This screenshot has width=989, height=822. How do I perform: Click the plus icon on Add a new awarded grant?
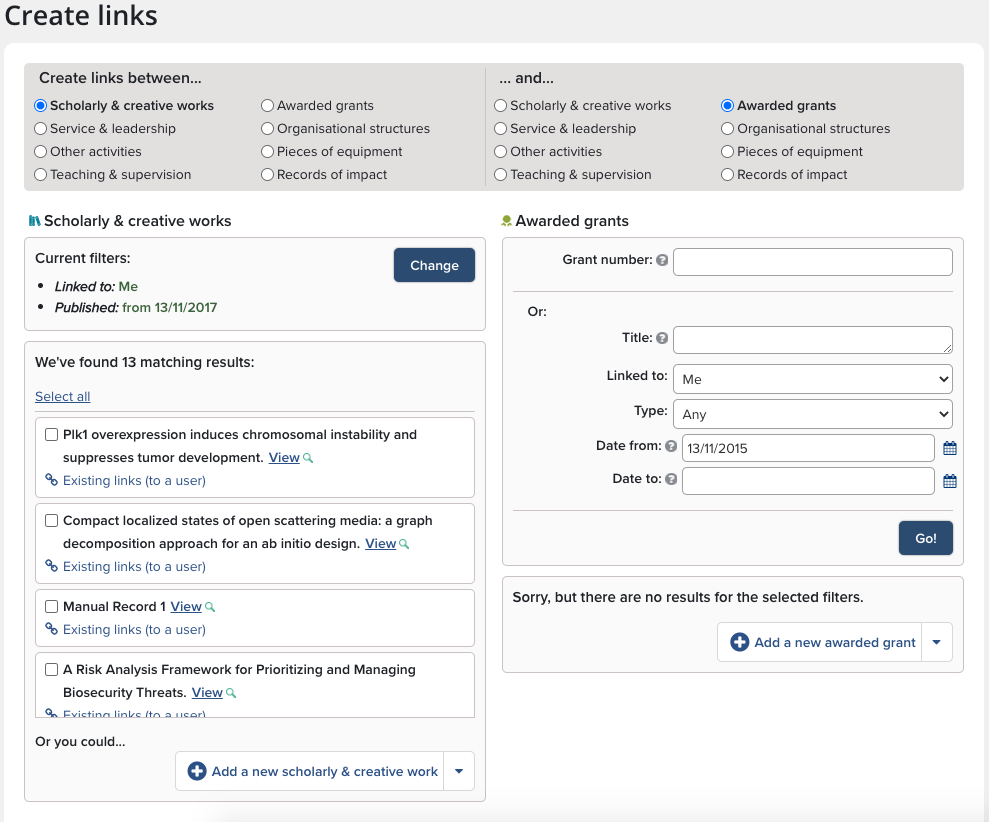click(740, 642)
